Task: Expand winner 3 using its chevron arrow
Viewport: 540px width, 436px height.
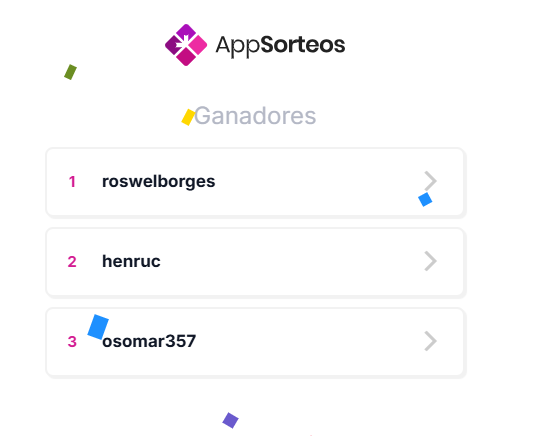Action: tap(430, 341)
